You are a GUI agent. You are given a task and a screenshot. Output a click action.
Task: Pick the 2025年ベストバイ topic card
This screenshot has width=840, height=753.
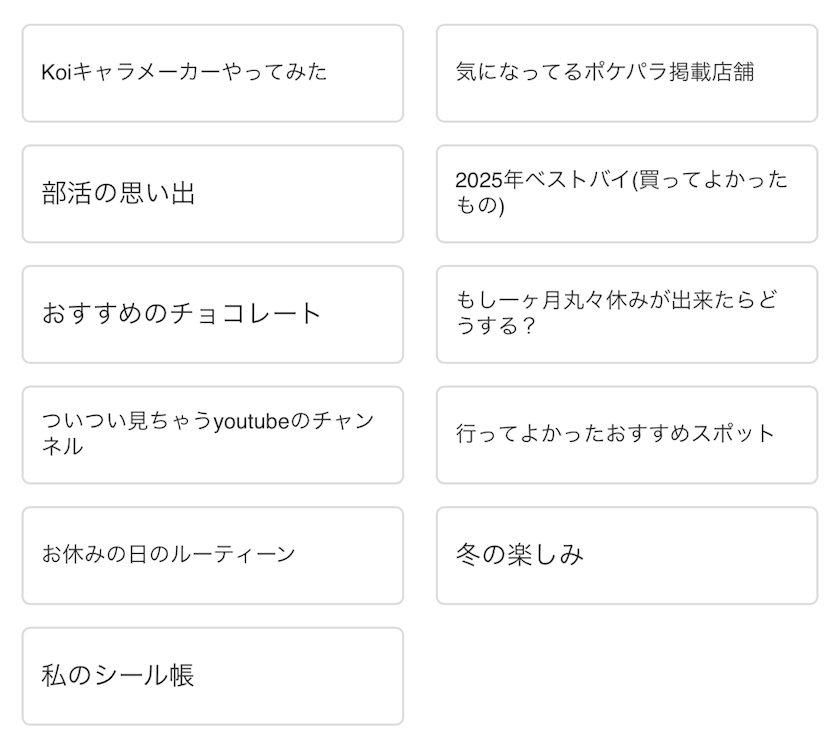(626, 194)
